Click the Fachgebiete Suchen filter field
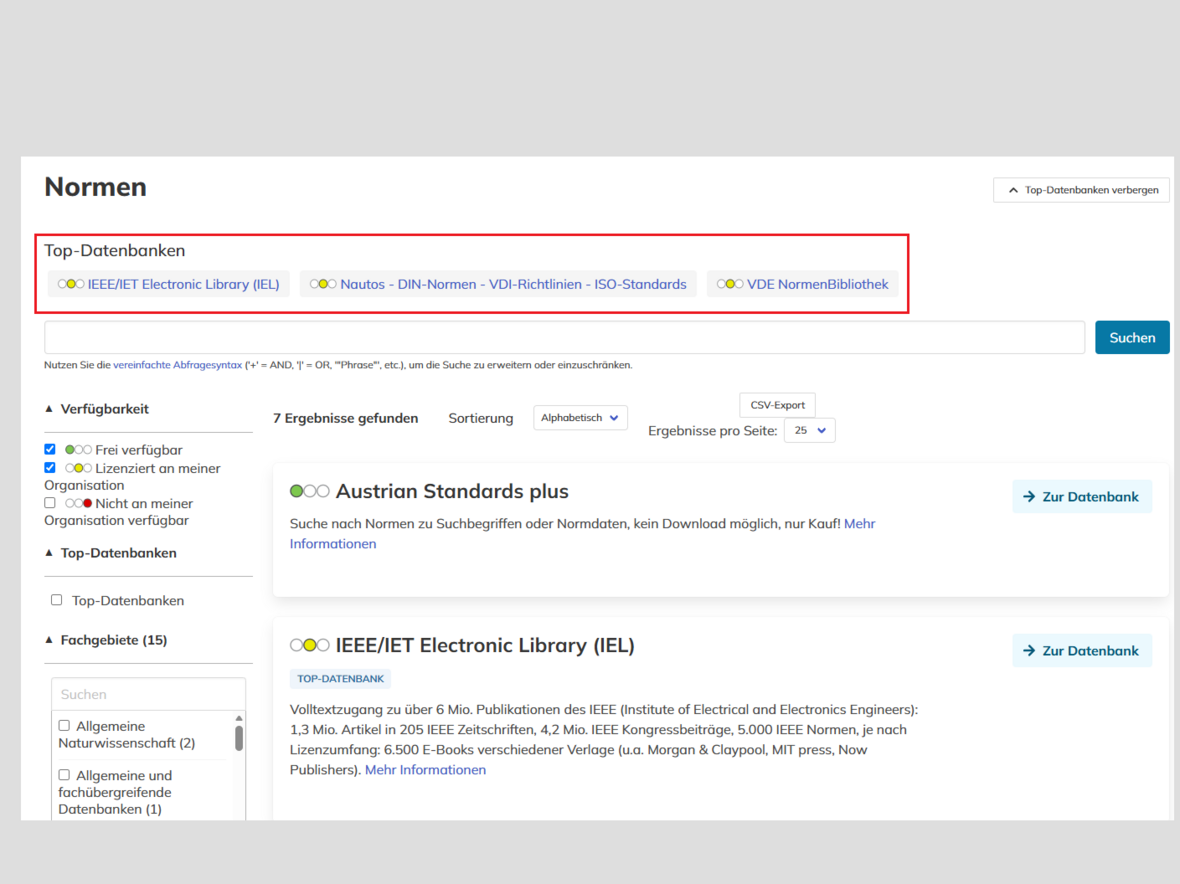The image size is (1180, 884). click(148, 694)
